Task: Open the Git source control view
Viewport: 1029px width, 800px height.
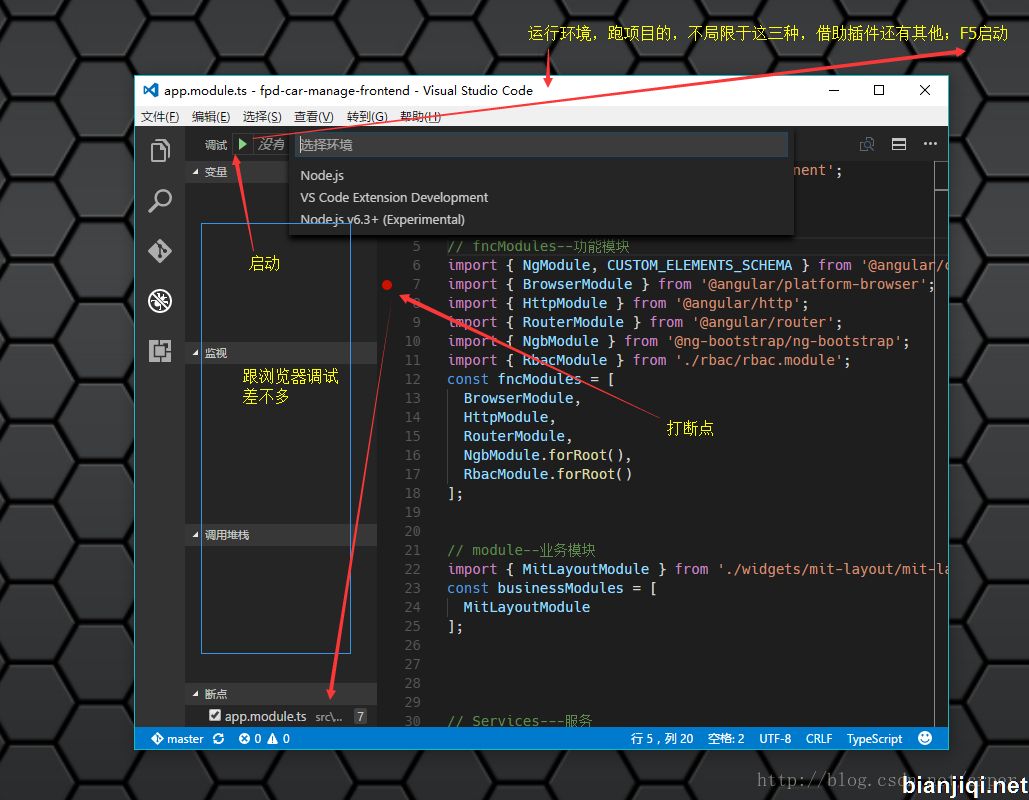Action: 160,251
